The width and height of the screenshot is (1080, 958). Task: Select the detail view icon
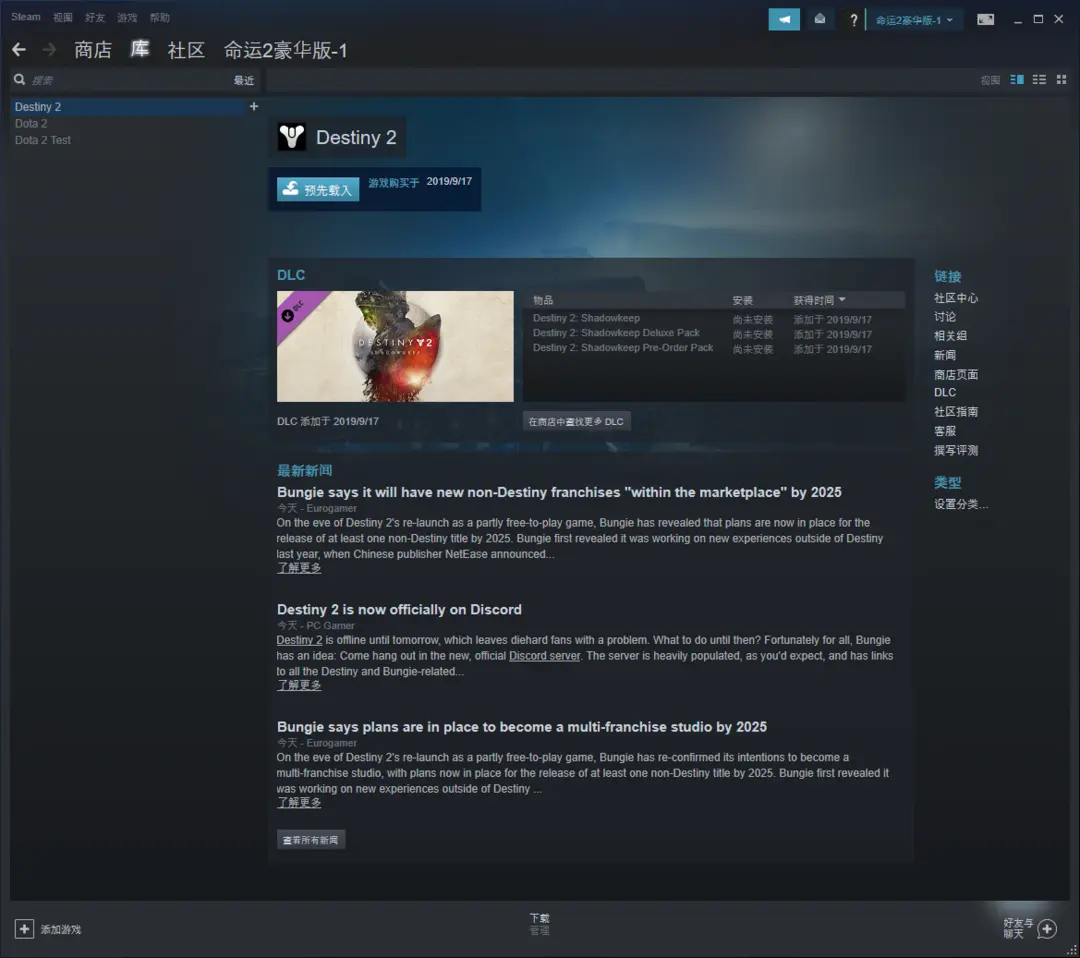(x=1017, y=80)
